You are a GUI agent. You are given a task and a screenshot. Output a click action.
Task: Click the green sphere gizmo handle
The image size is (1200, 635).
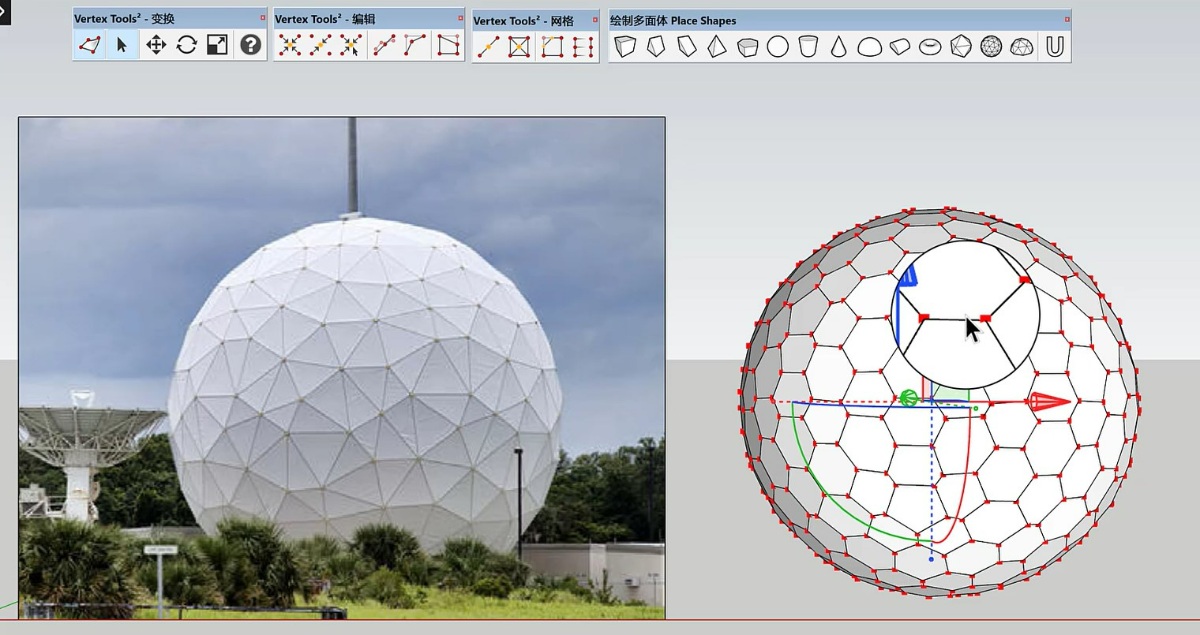[908, 398]
